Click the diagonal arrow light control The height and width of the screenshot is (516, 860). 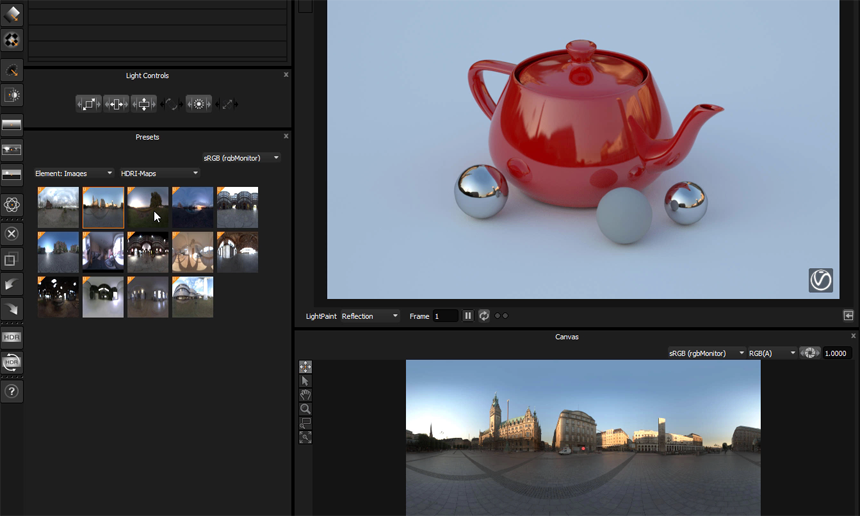227,104
